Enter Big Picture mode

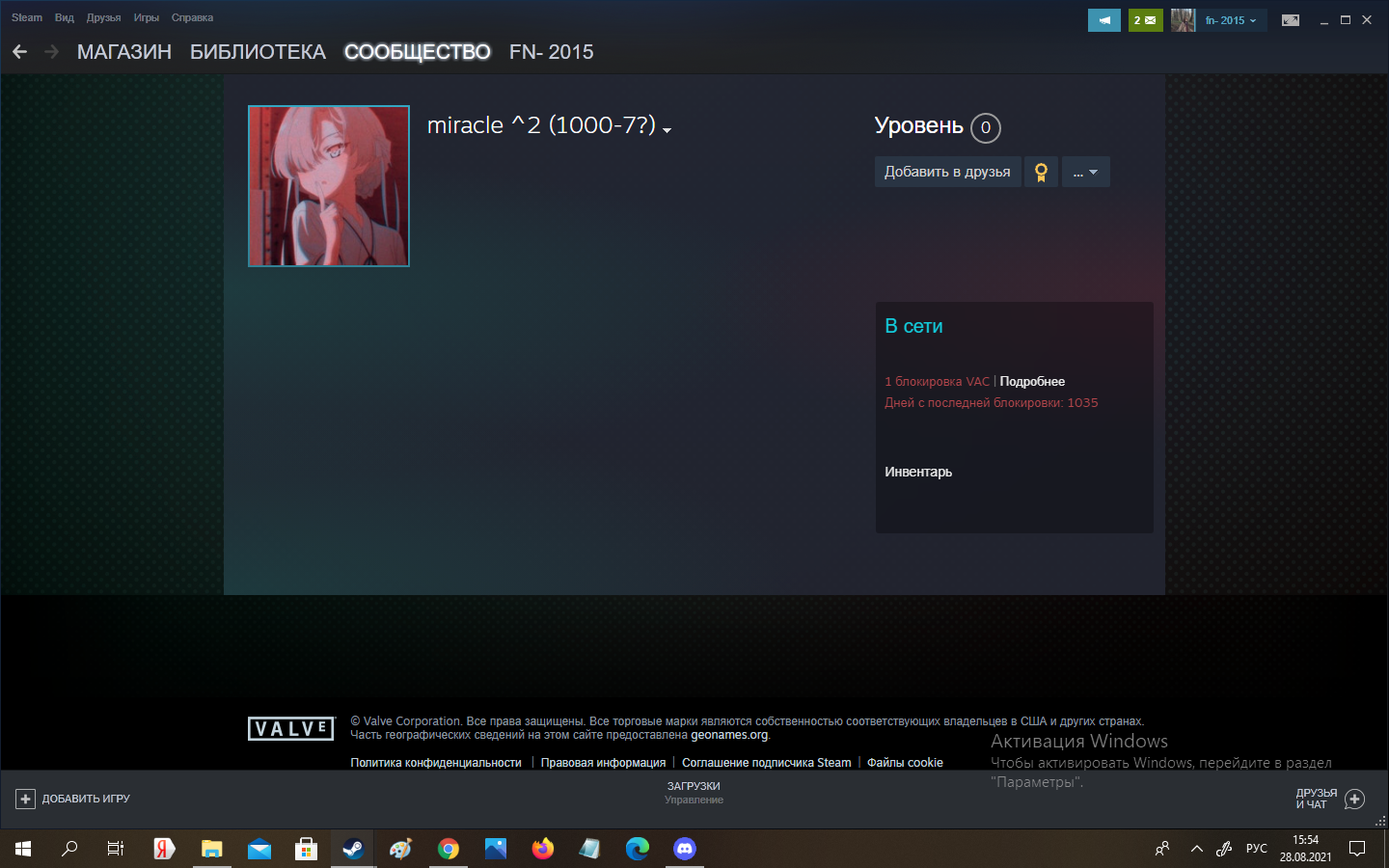pyautogui.click(x=1290, y=19)
